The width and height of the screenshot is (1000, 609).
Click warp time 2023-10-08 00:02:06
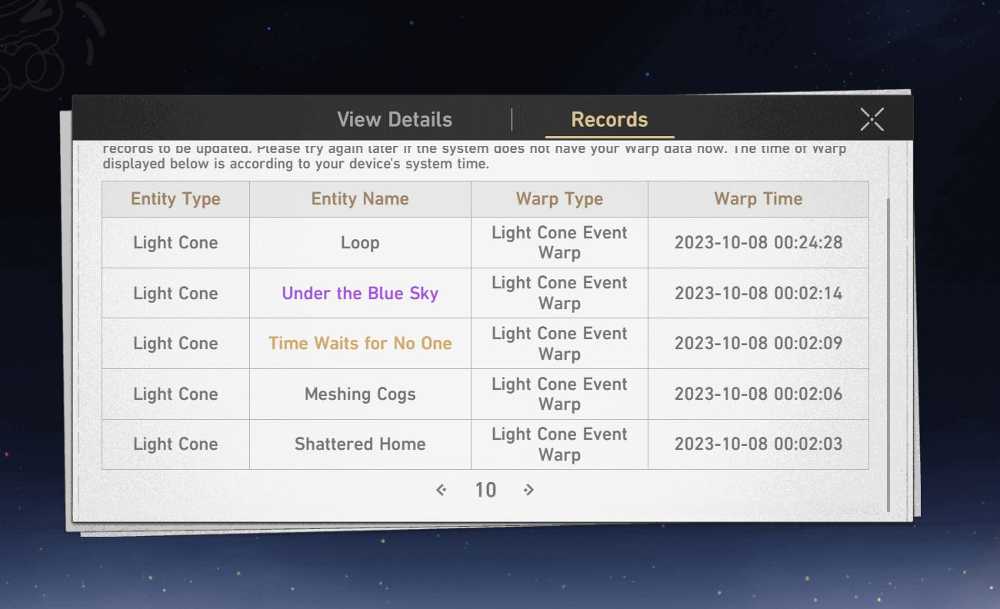tap(758, 394)
